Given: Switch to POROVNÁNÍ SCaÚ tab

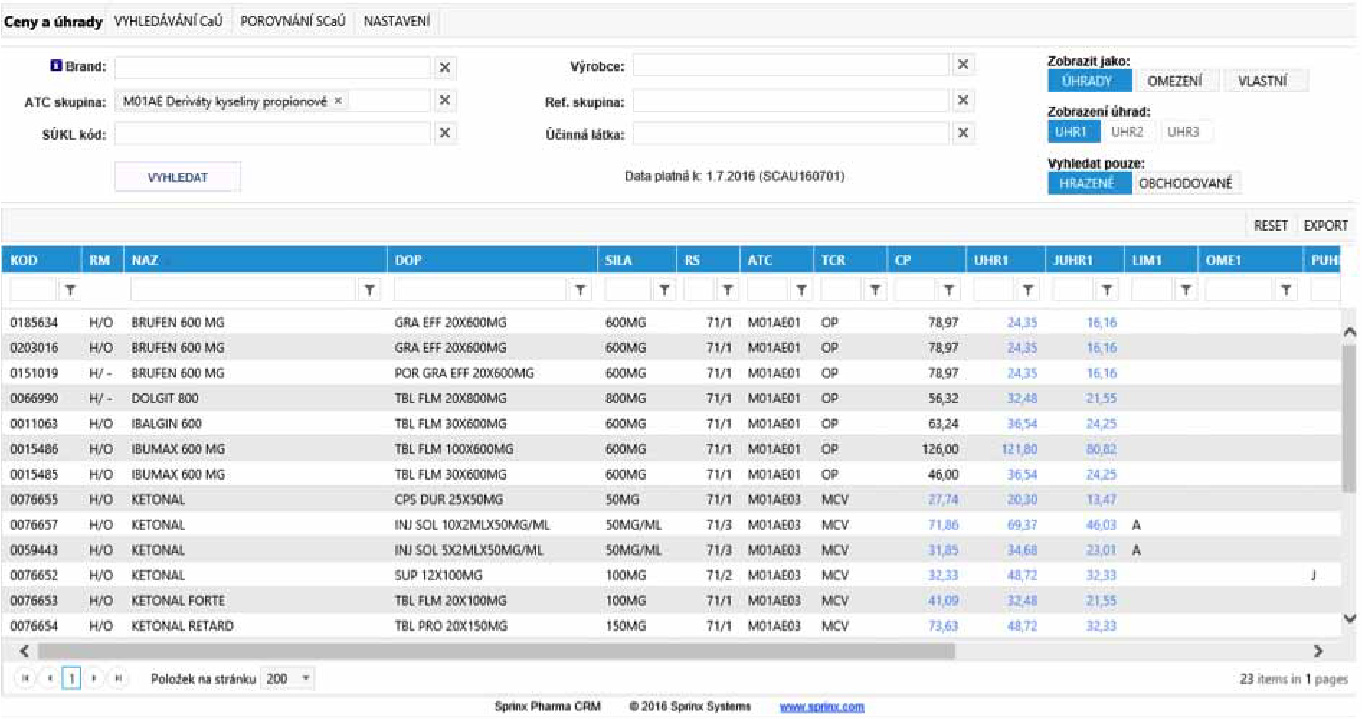Looking at the screenshot, I should [x=292, y=21].
